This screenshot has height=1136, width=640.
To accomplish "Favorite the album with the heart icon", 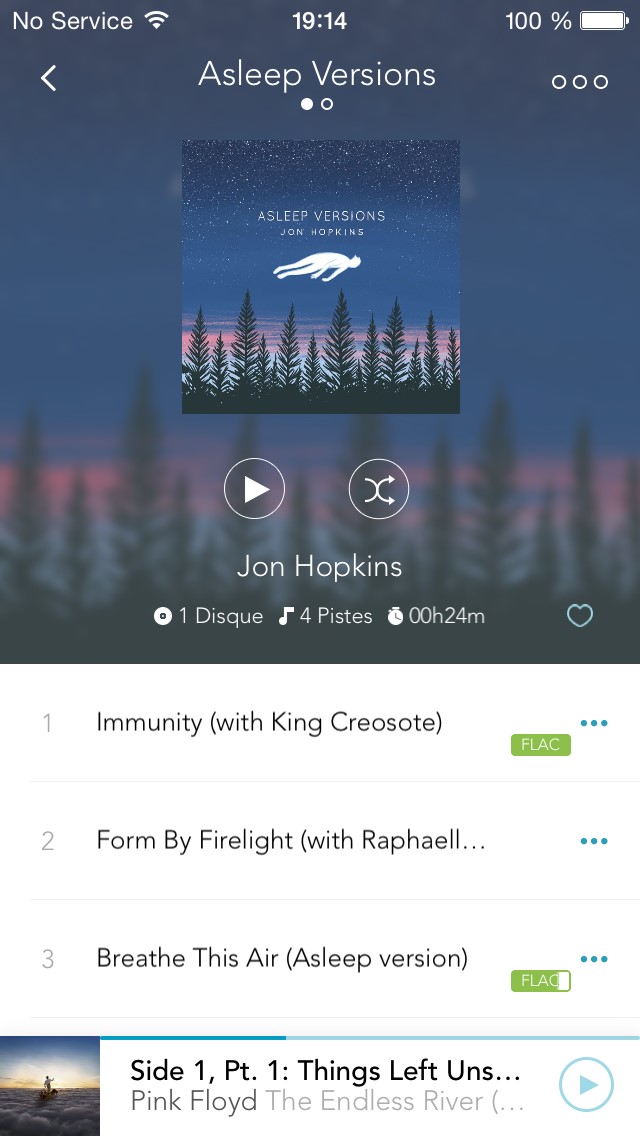I will click(x=579, y=616).
